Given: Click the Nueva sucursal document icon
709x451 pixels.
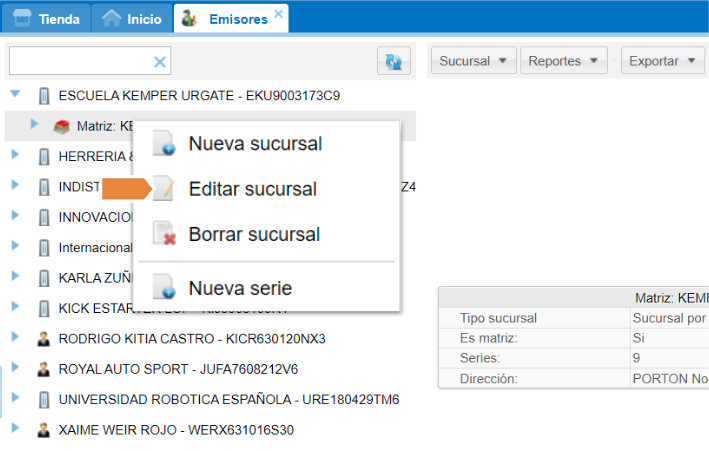Looking at the screenshot, I should (x=165, y=144).
